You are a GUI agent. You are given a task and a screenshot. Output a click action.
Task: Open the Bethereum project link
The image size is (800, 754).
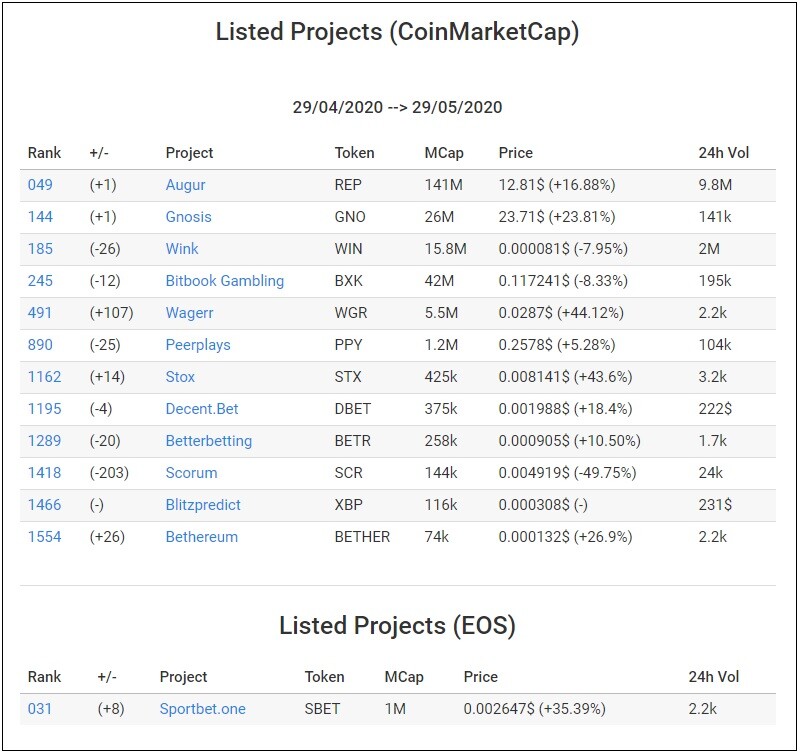click(x=202, y=537)
